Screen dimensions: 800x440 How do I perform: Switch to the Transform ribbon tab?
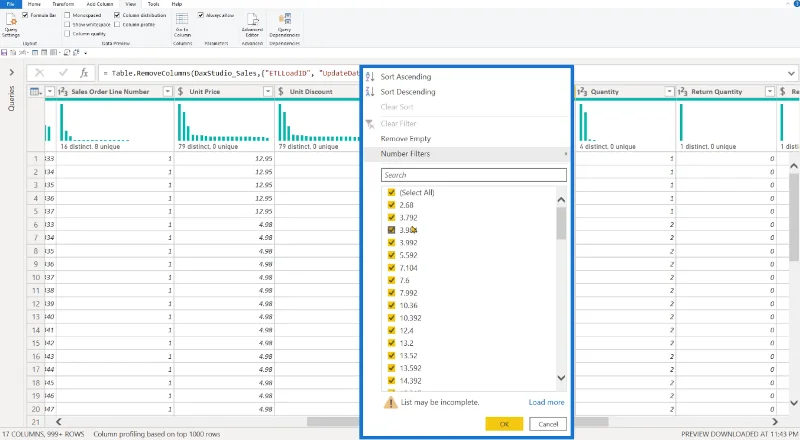tap(63, 4)
